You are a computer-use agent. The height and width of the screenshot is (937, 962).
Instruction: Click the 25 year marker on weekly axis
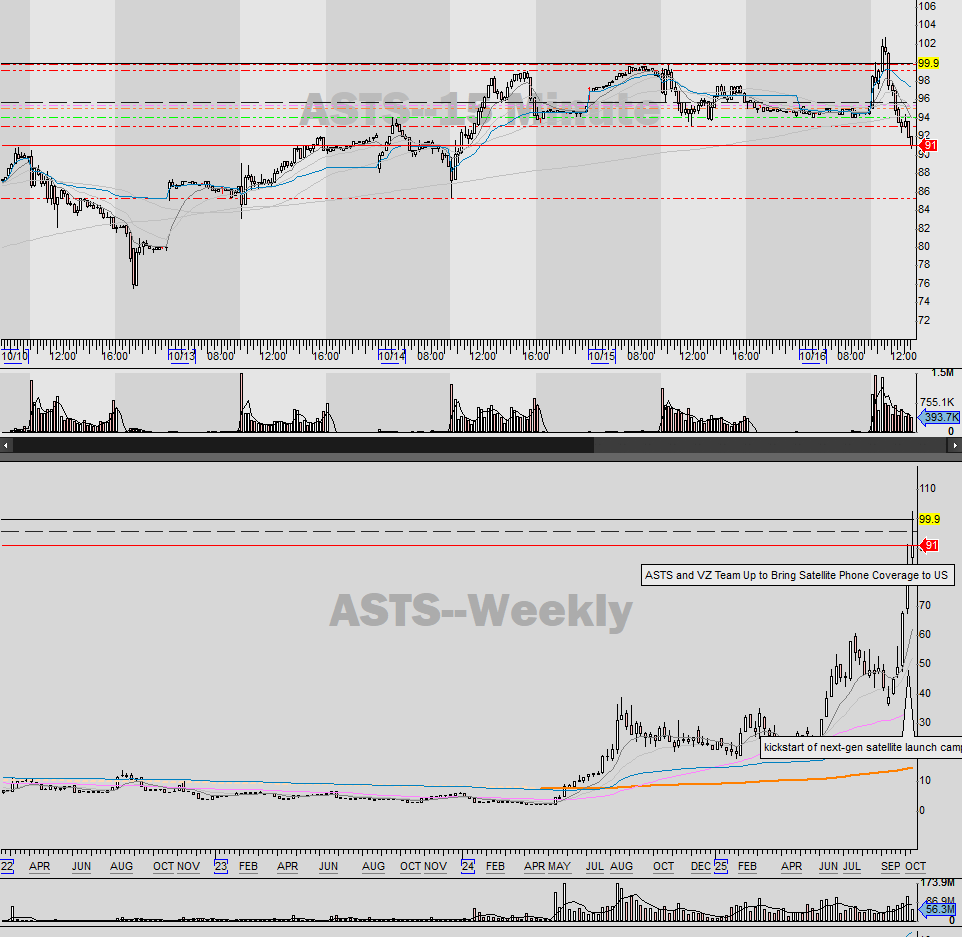click(720, 866)
